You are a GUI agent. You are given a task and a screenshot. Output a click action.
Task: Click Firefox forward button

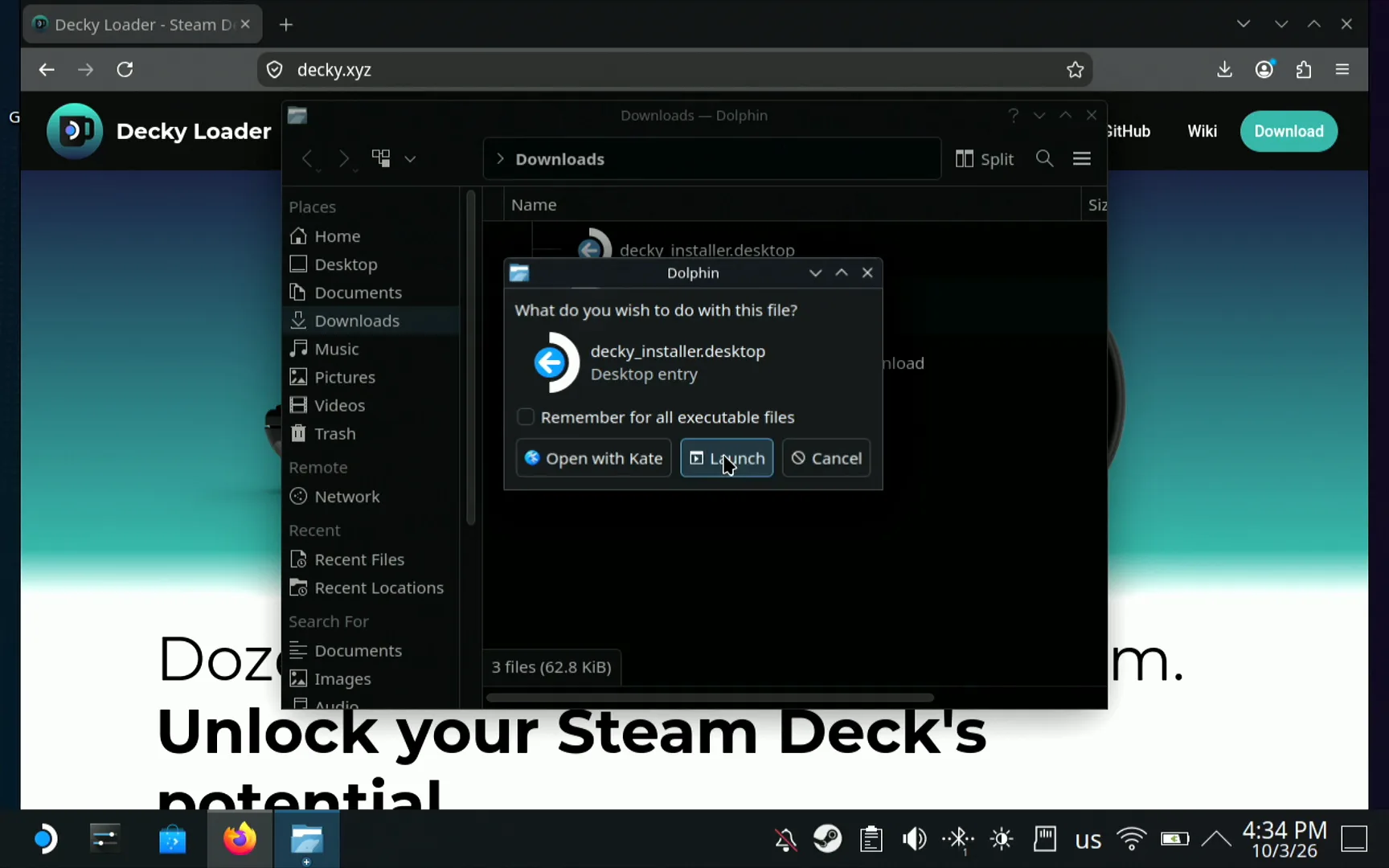pyautogui.click(x=85, y=70)
